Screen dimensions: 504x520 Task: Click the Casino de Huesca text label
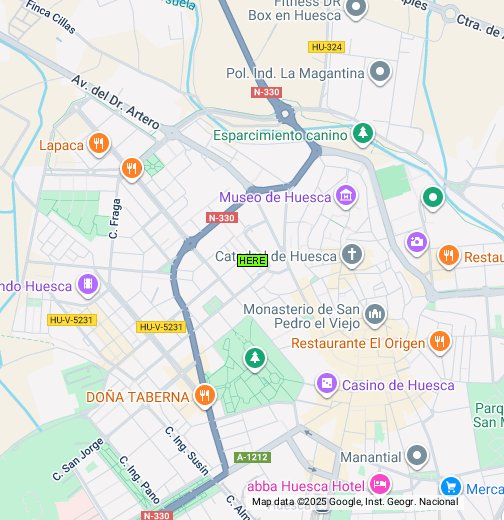[x=398, y=385]
